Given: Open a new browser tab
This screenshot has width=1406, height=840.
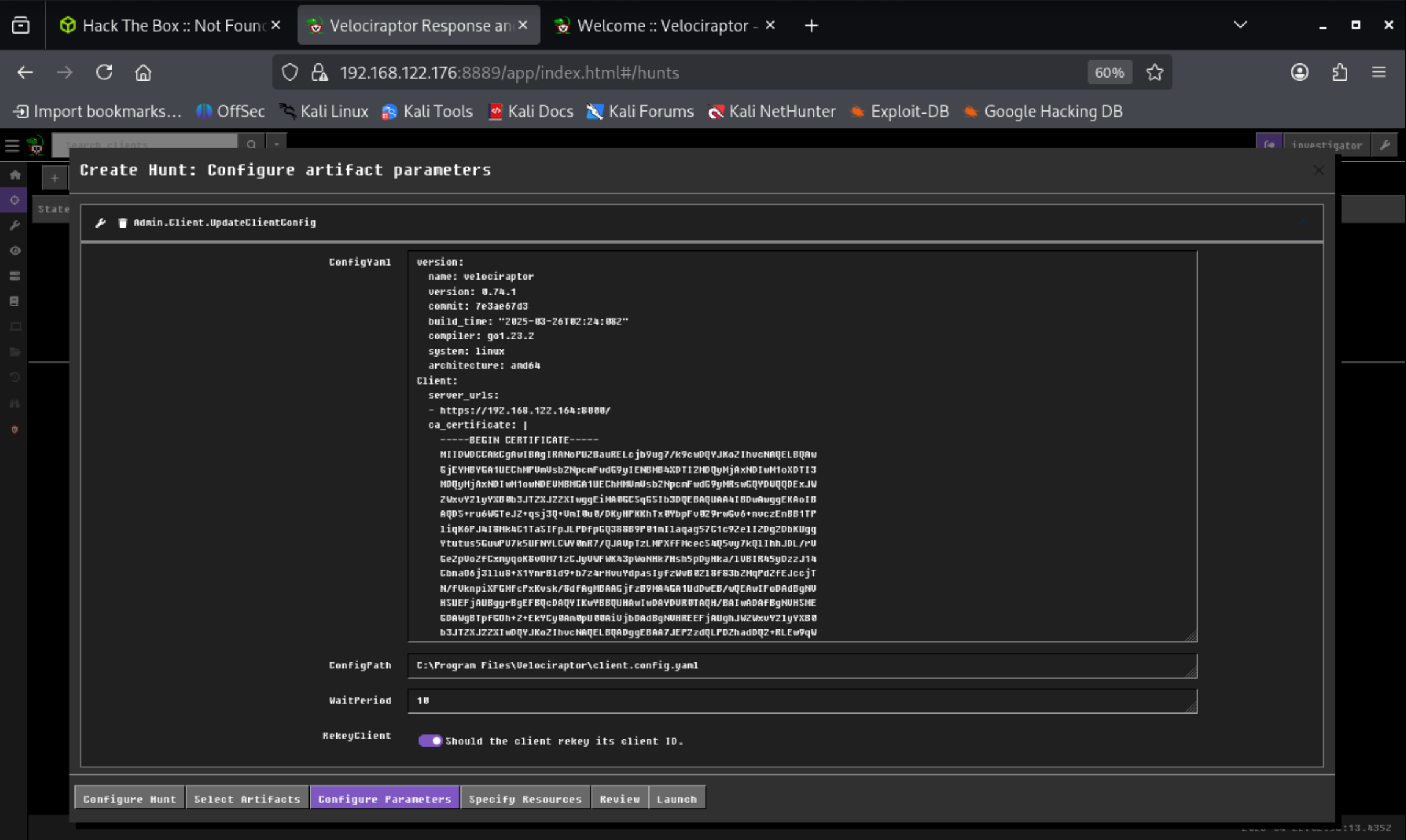Looking at the screenshot, I should [x=811, y=26].
